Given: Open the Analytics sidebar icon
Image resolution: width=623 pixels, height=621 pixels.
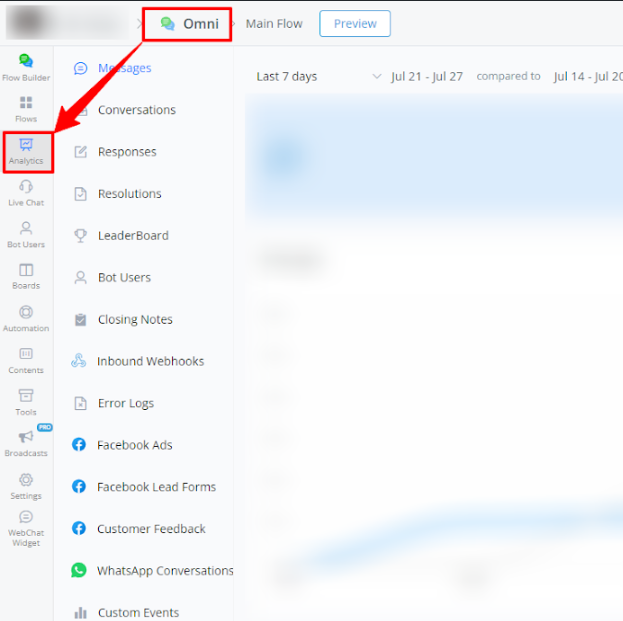Looking at the screenshot, I should pyautogui.click(x=26, y=150).
